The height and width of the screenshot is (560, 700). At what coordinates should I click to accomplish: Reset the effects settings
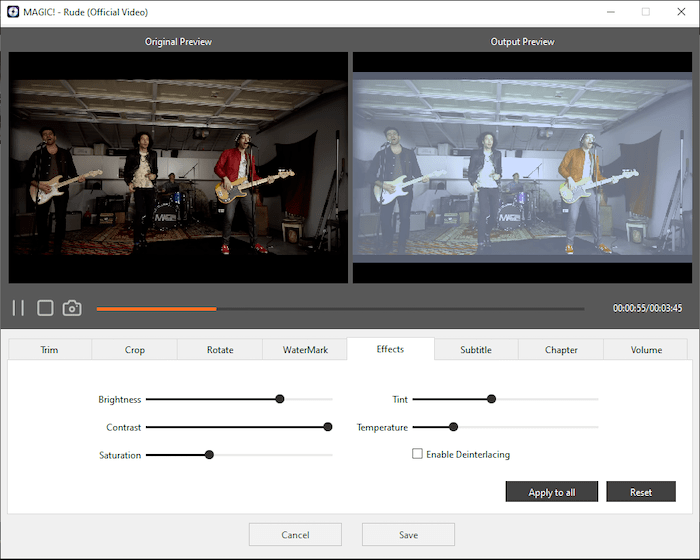(641, 492)
